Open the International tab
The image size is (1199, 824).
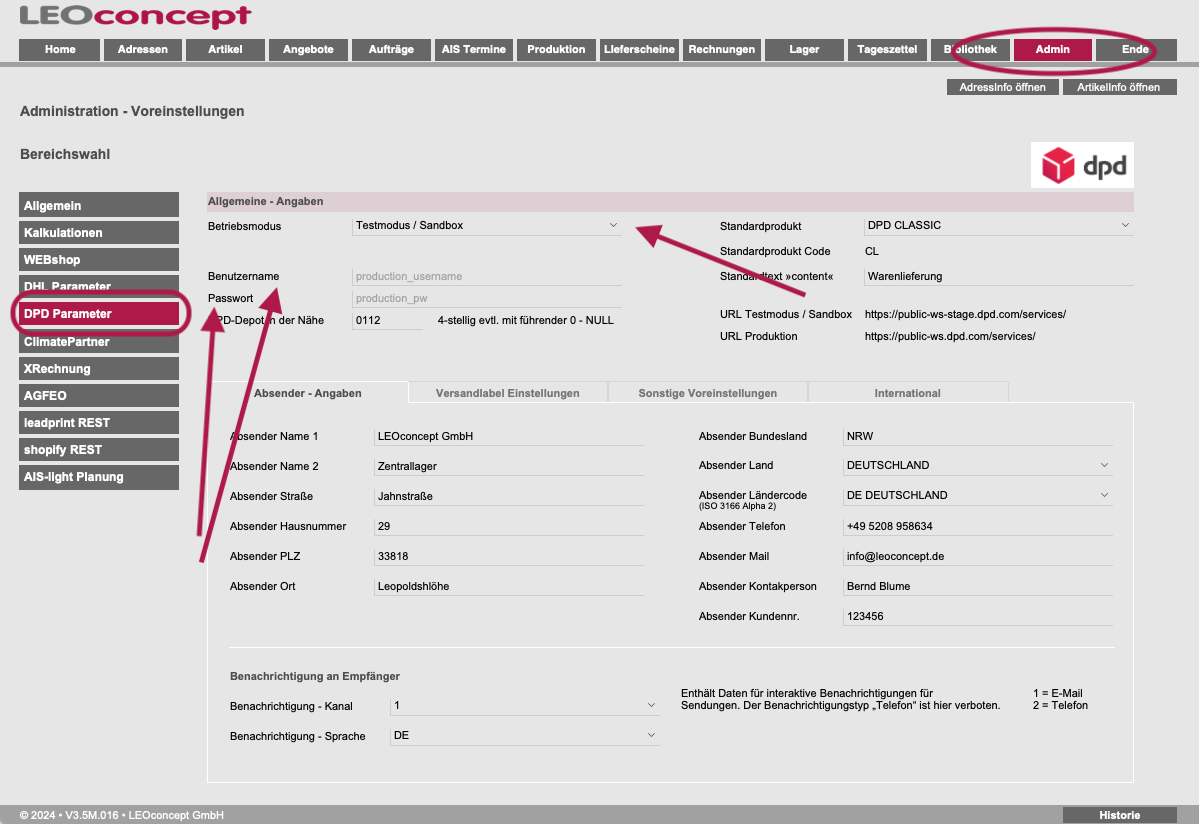[908, 393]
